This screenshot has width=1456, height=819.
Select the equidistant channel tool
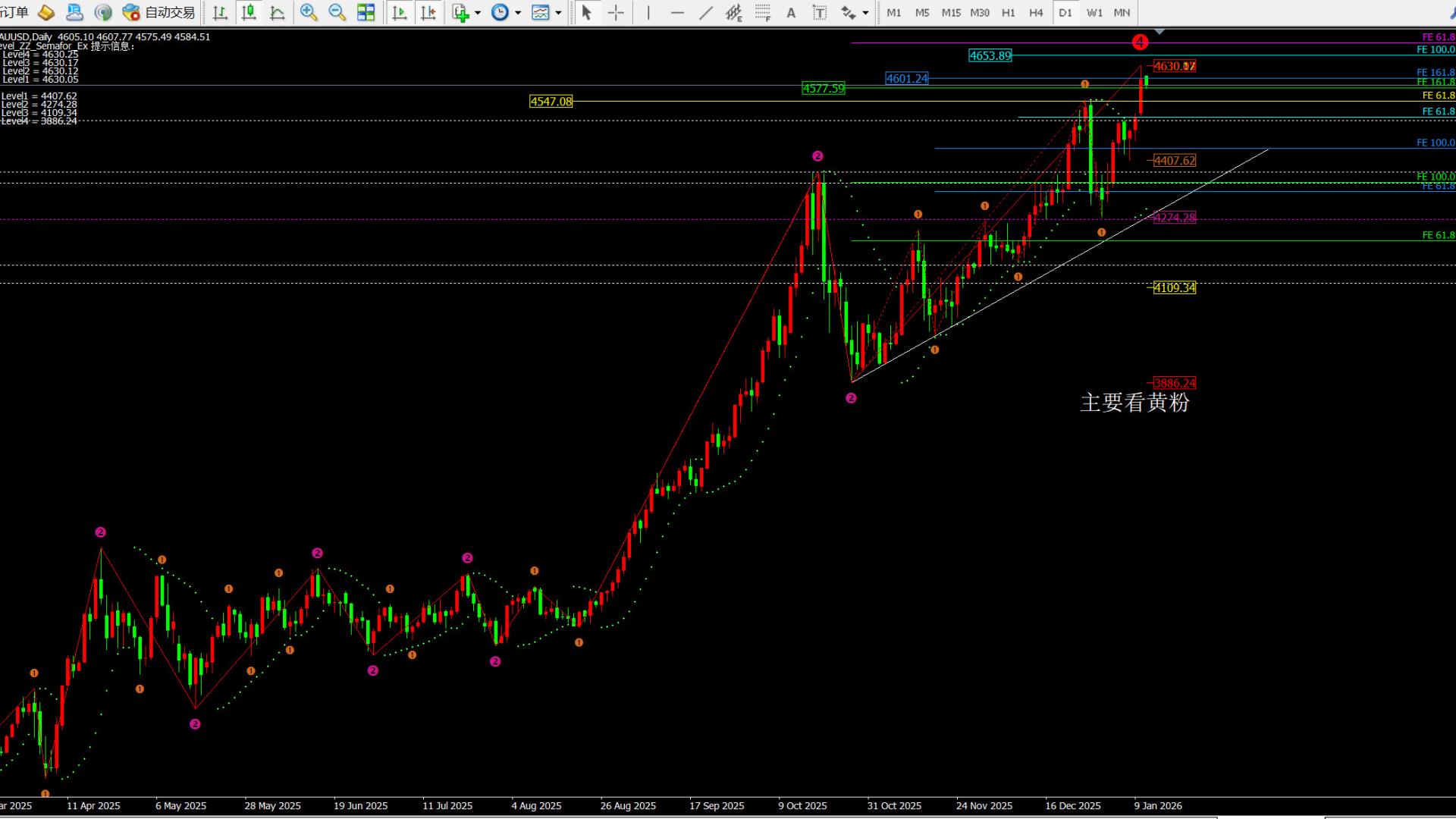point(733,12)
